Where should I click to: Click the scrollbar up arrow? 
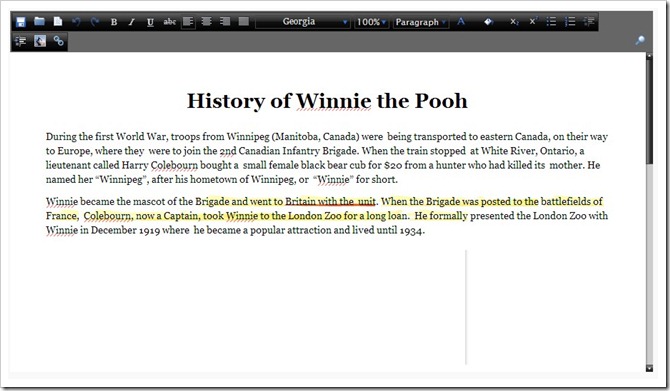(649, 56)
